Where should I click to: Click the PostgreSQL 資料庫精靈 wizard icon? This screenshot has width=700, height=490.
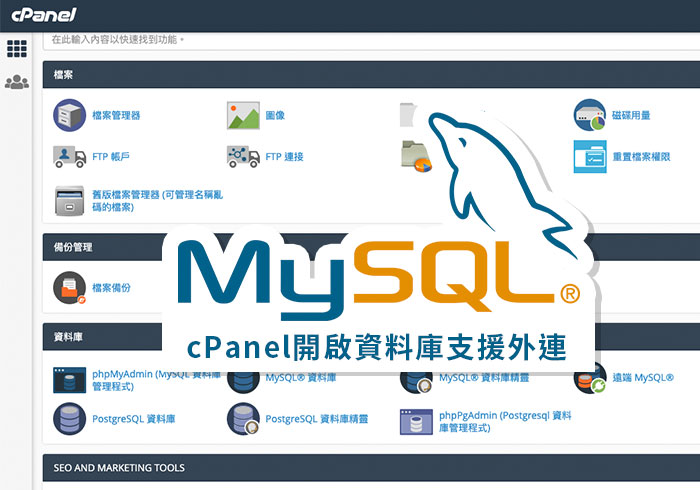pyautogui.click(x=243, y=419)
